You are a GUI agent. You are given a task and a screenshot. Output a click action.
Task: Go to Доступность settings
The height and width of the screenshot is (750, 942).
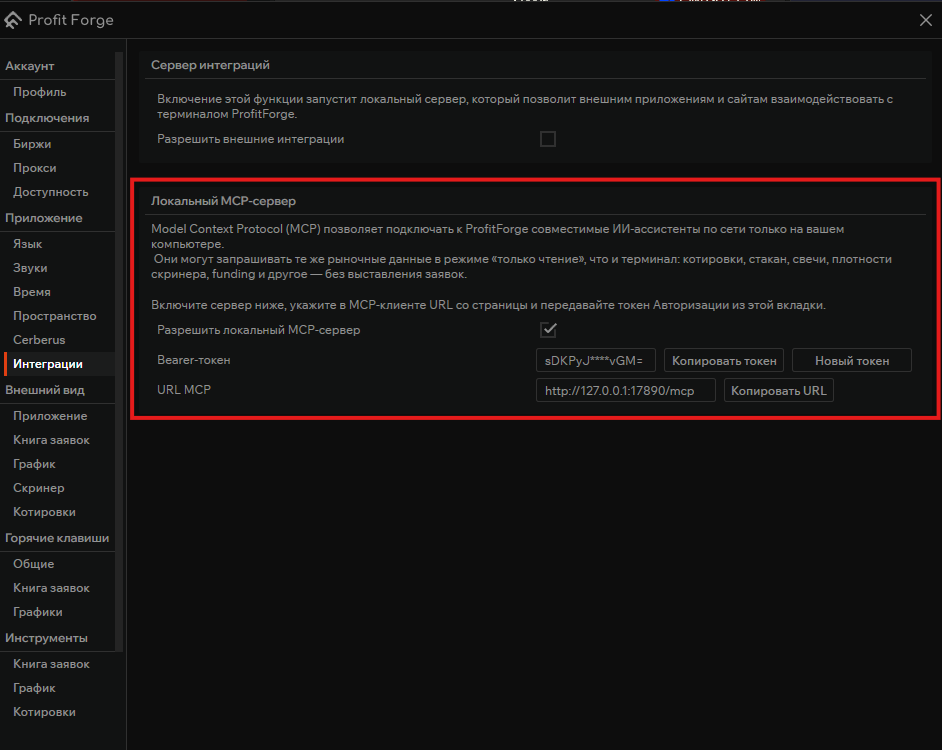click(50, 192)
